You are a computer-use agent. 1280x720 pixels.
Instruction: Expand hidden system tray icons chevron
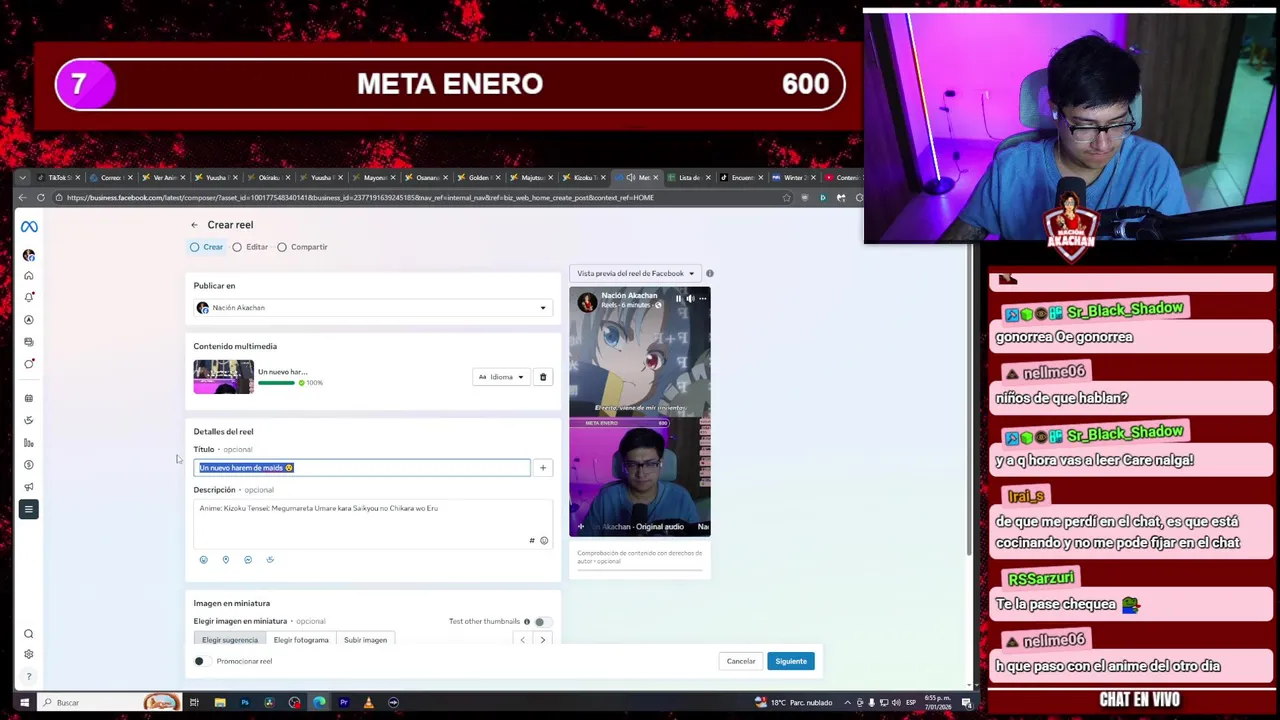847,703
